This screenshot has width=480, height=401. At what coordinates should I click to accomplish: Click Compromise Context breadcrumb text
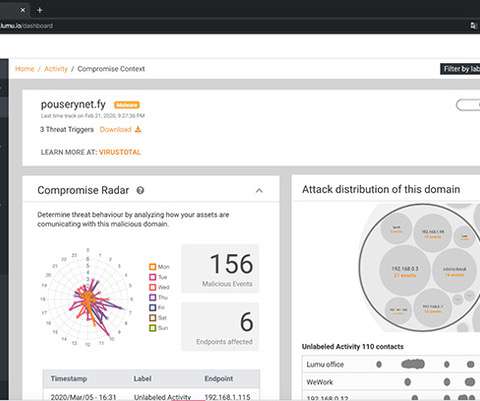tap(111, 69)
